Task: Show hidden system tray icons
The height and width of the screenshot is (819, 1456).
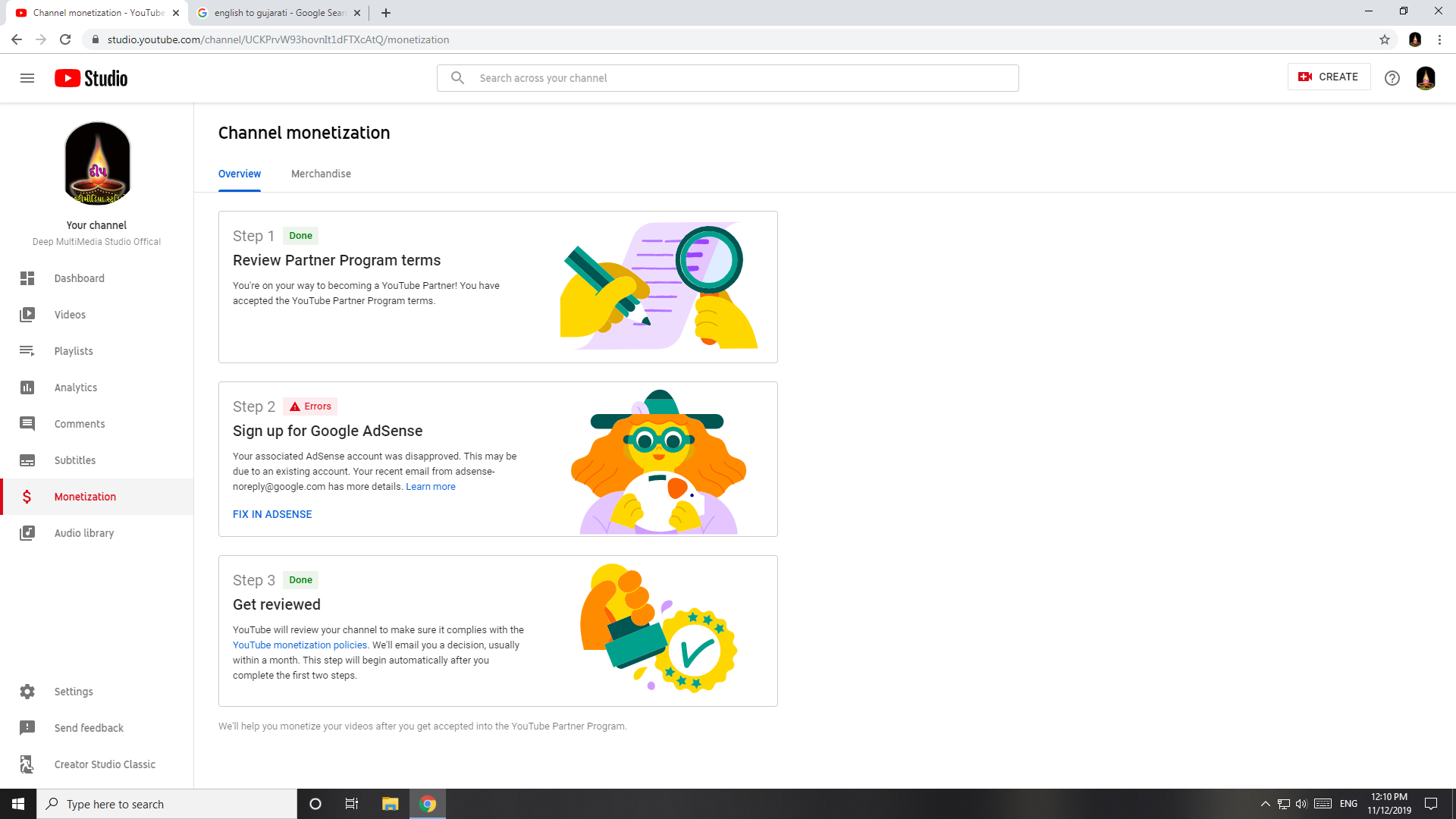Action: tap(1265, 804)
